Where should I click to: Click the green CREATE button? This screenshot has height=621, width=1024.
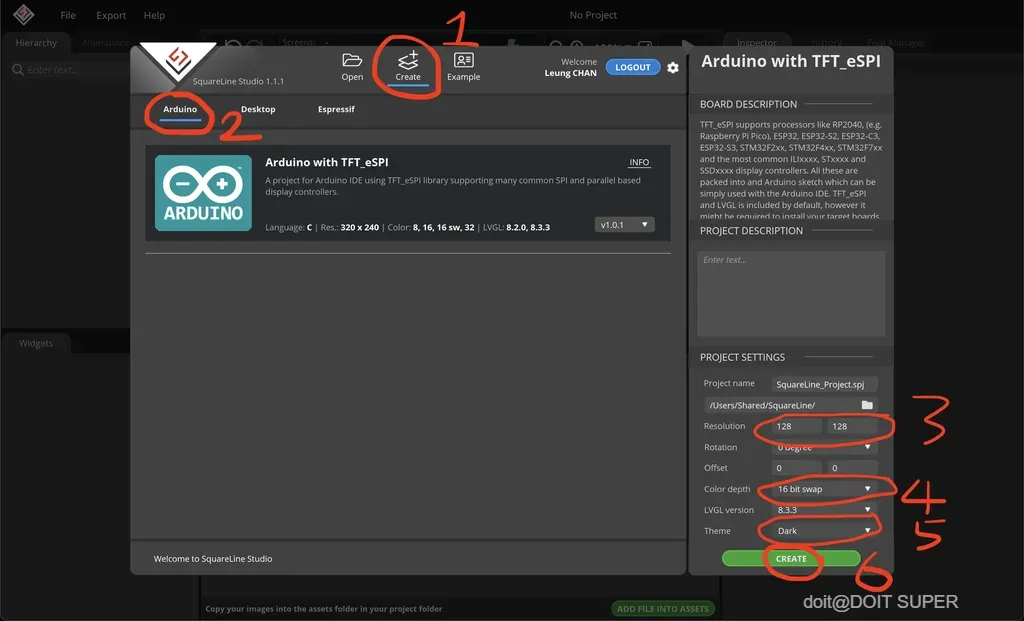[791, 558]
